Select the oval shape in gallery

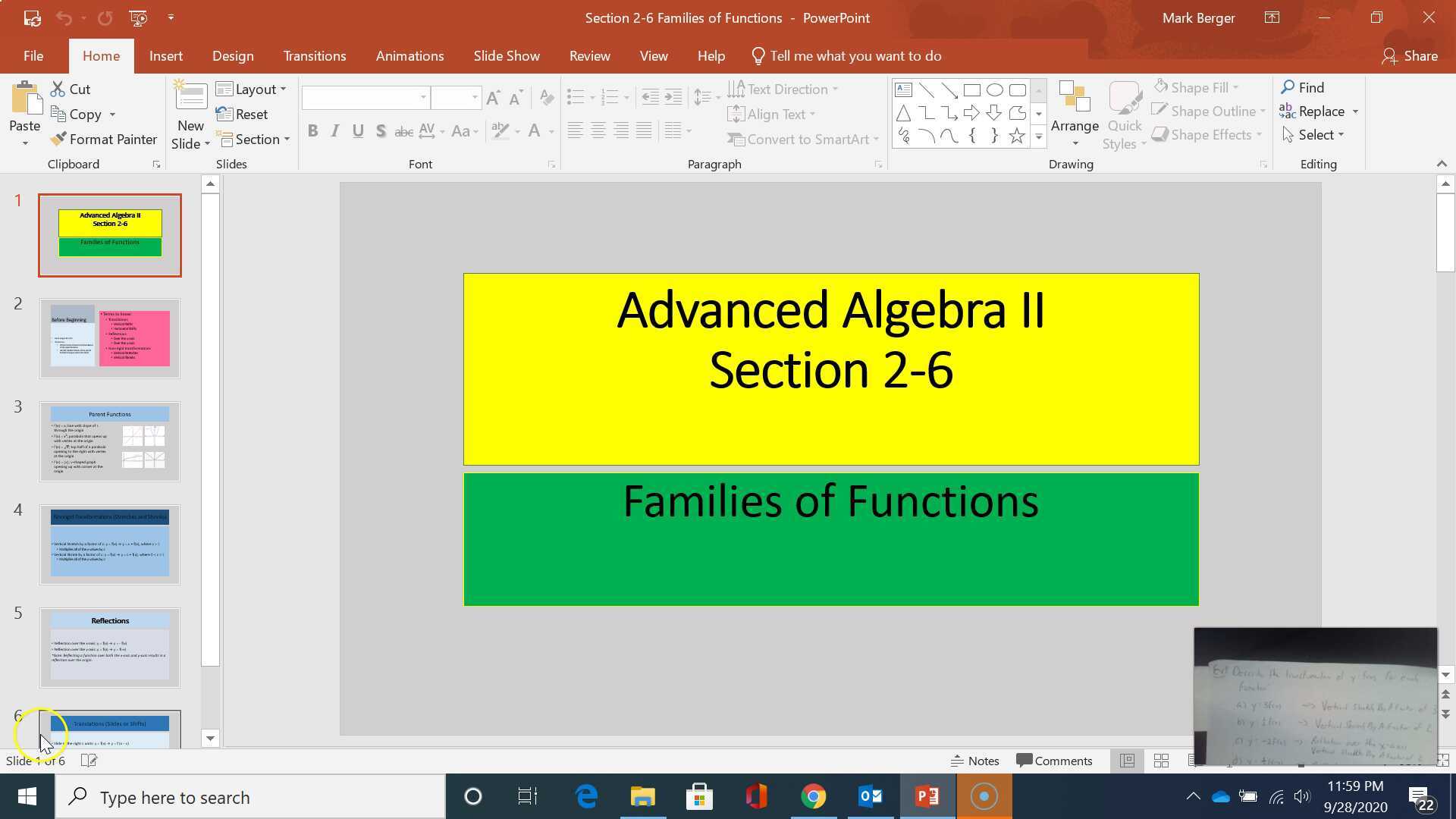994,90
